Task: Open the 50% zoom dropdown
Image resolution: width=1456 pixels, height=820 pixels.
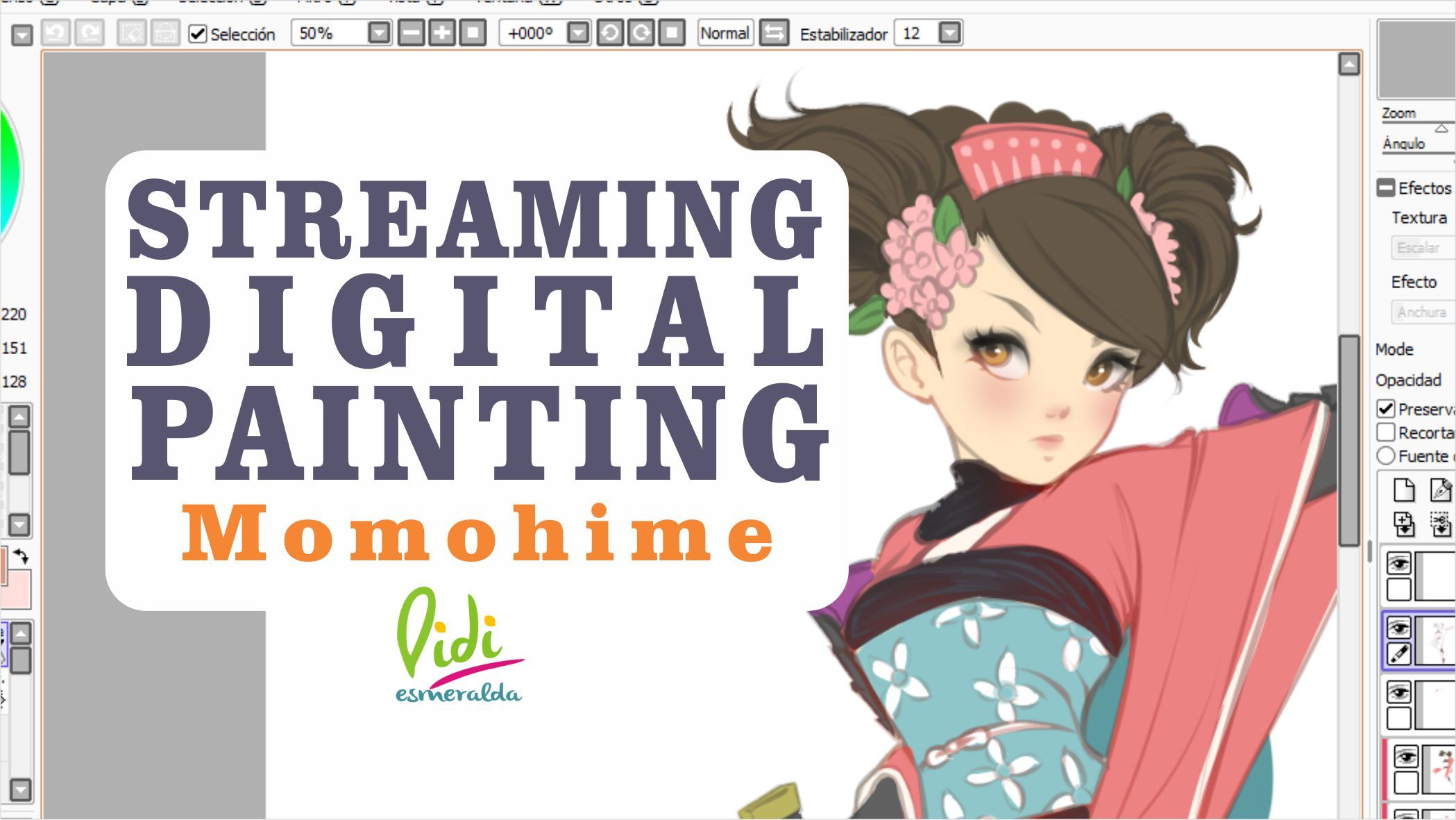Action: 379,33
